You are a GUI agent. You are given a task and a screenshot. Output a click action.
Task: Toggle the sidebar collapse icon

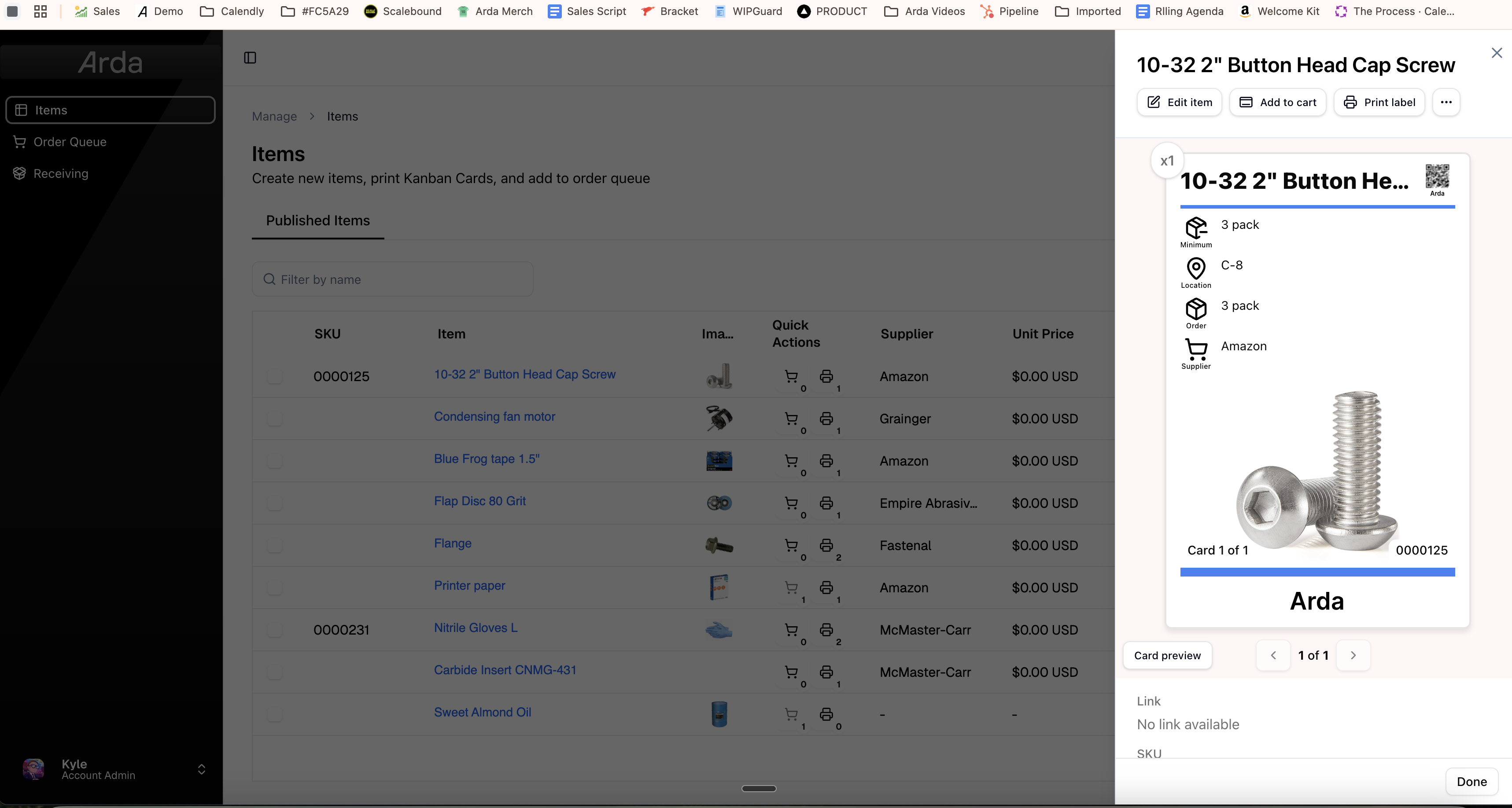point(250,58)
